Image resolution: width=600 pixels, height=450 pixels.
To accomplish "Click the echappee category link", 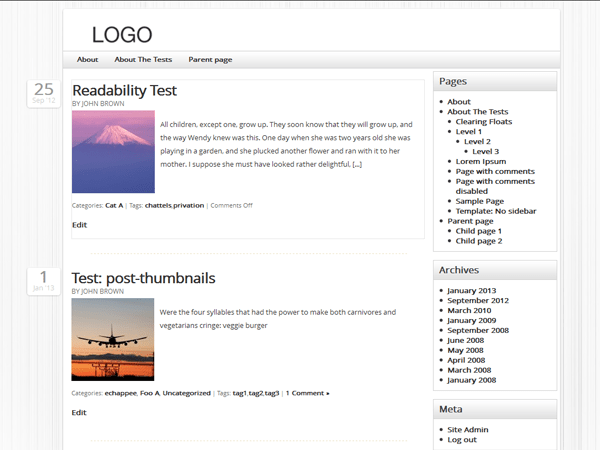I will (121, 393).
